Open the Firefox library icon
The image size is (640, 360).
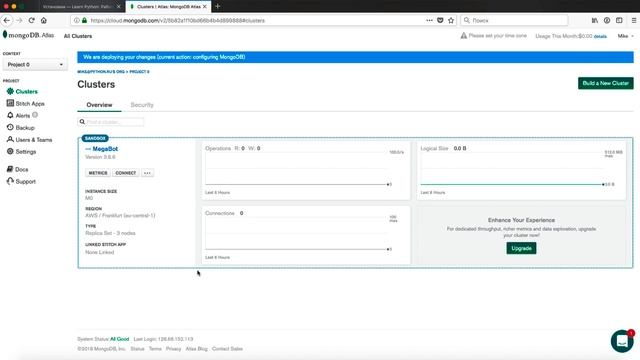point(595,20)
